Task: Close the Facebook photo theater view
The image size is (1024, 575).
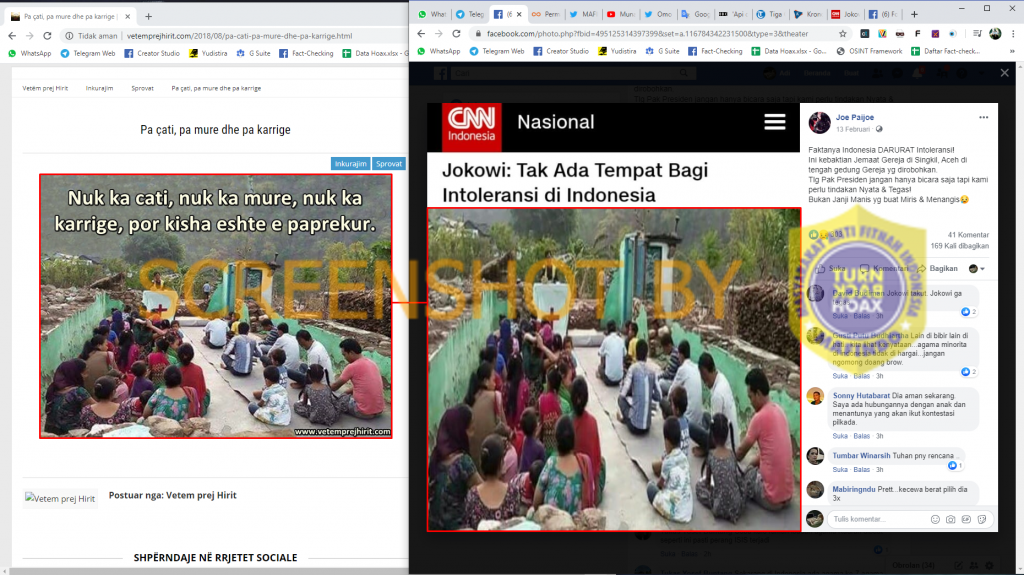Action: (1004, 73)
